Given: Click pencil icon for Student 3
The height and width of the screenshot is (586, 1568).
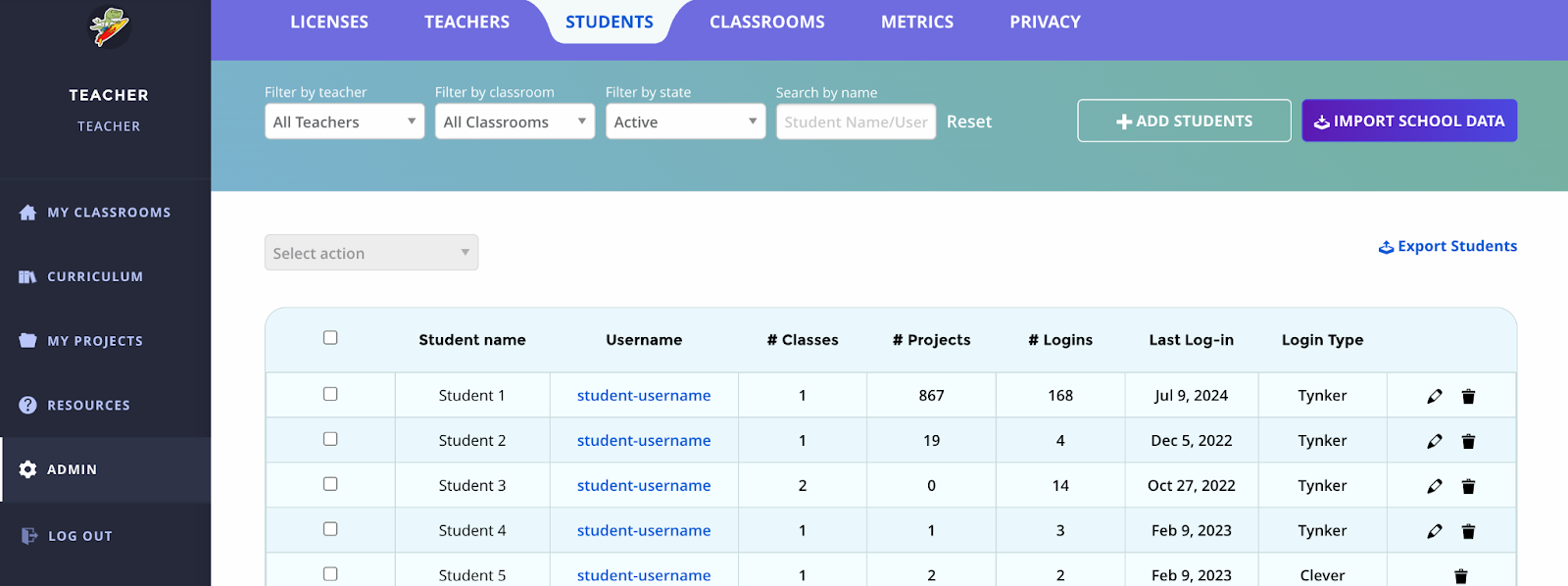Looking at the screenshot, I should pos(1435,486).
